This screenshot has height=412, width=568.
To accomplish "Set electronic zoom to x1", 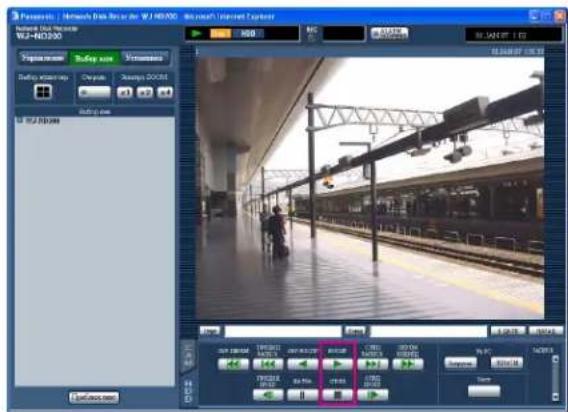I will [x=125, y=92].
